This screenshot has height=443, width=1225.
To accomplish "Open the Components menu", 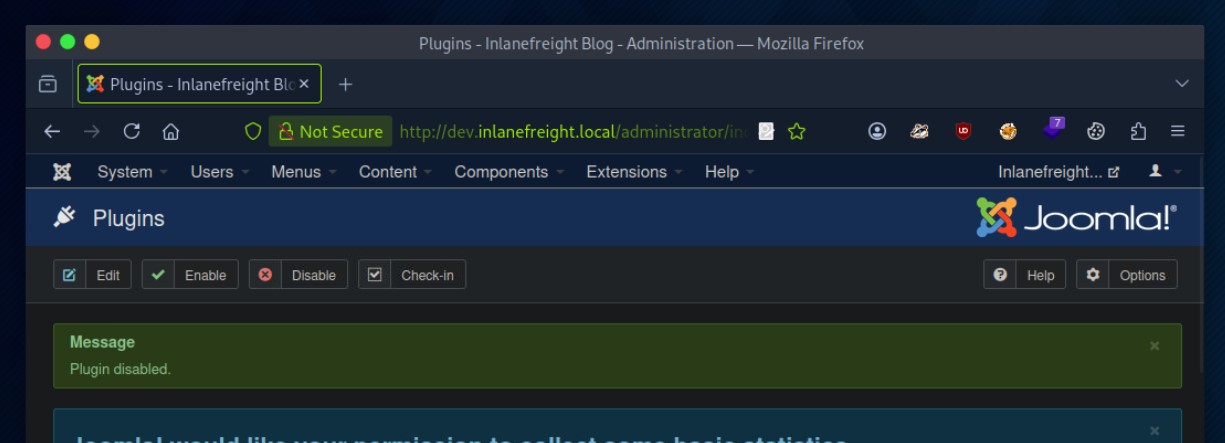I will click(x=509, y=172).
